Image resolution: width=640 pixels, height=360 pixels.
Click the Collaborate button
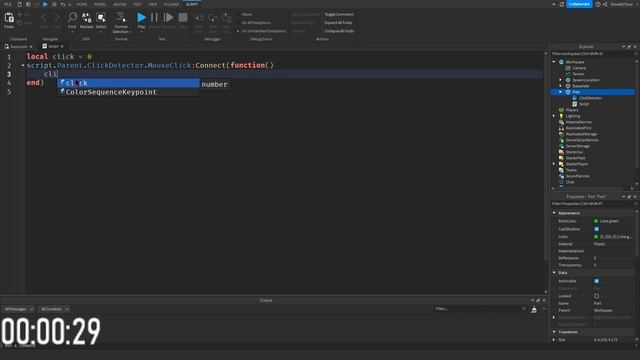(579, 4)
